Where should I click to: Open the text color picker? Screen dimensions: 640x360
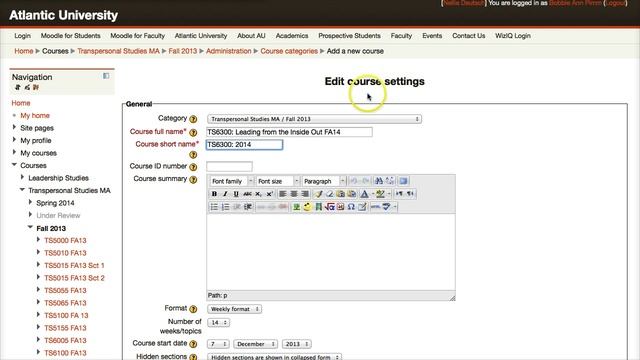(x=364, y=194)
